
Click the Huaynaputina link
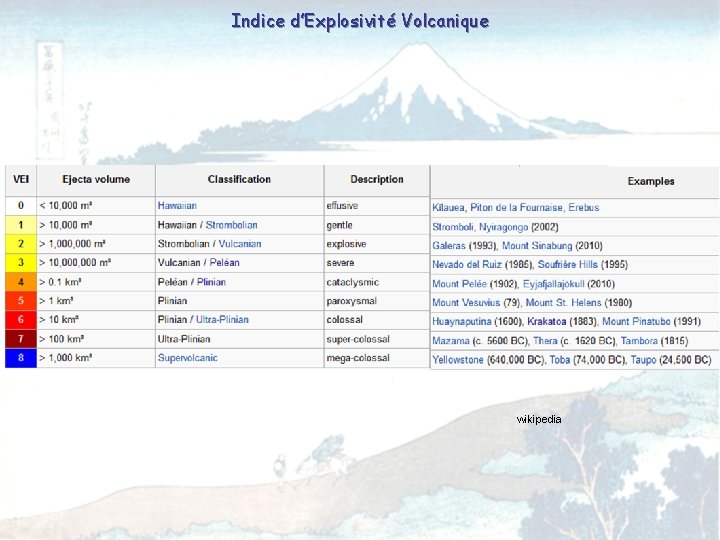[461, 321]
